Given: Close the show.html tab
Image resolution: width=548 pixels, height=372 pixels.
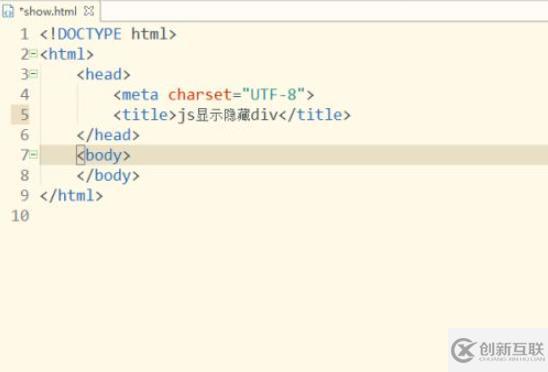Looking at the screenshot, I should click(89, 11).
